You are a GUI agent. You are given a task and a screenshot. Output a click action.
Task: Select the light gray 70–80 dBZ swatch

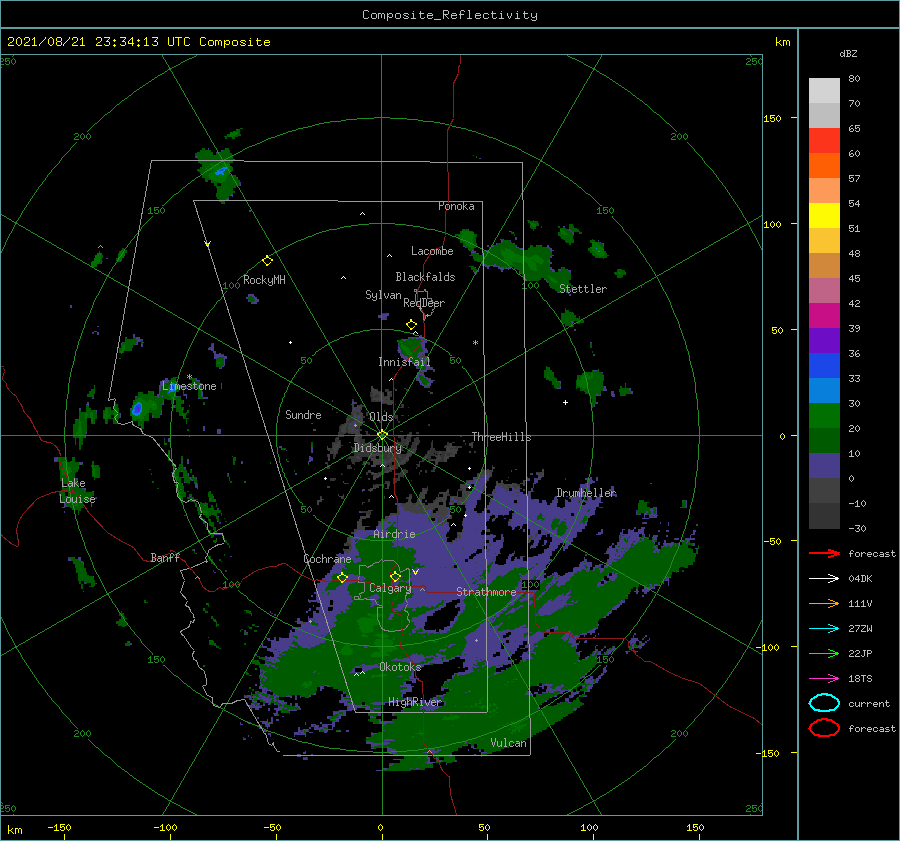[824, 91]
